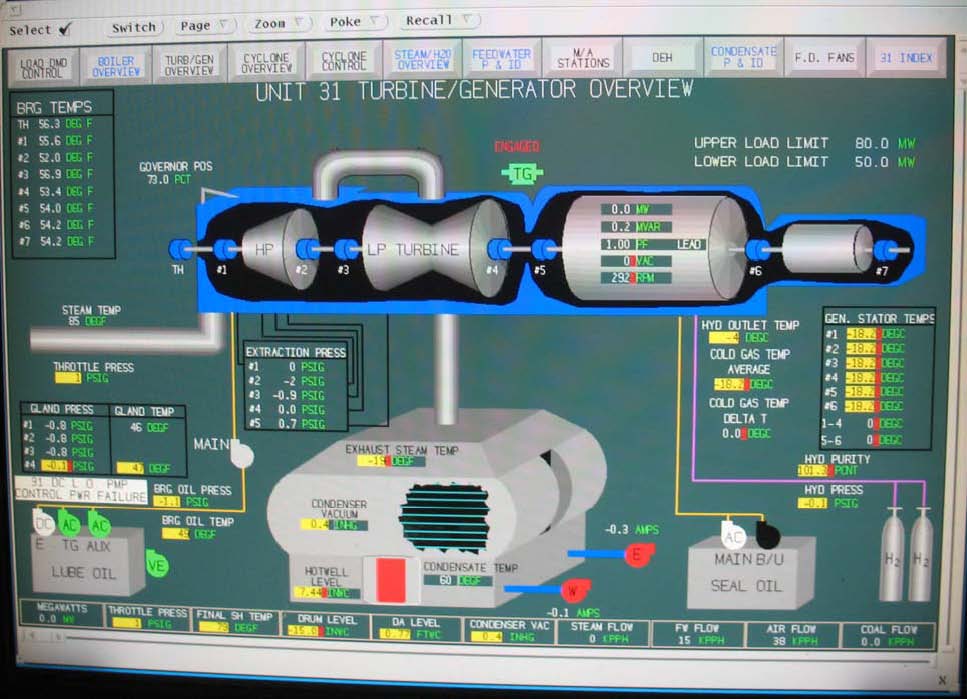Screen dimensions: 967x699
Task: Click the THROTTLE PRESS PSIG value near the steam pipe
Action: click(x=82, y=378)
